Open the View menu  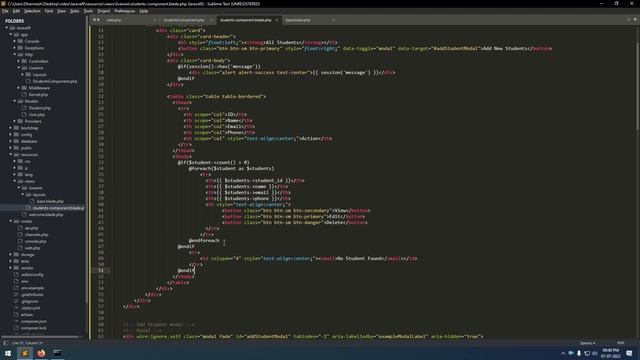pos(61,11)
